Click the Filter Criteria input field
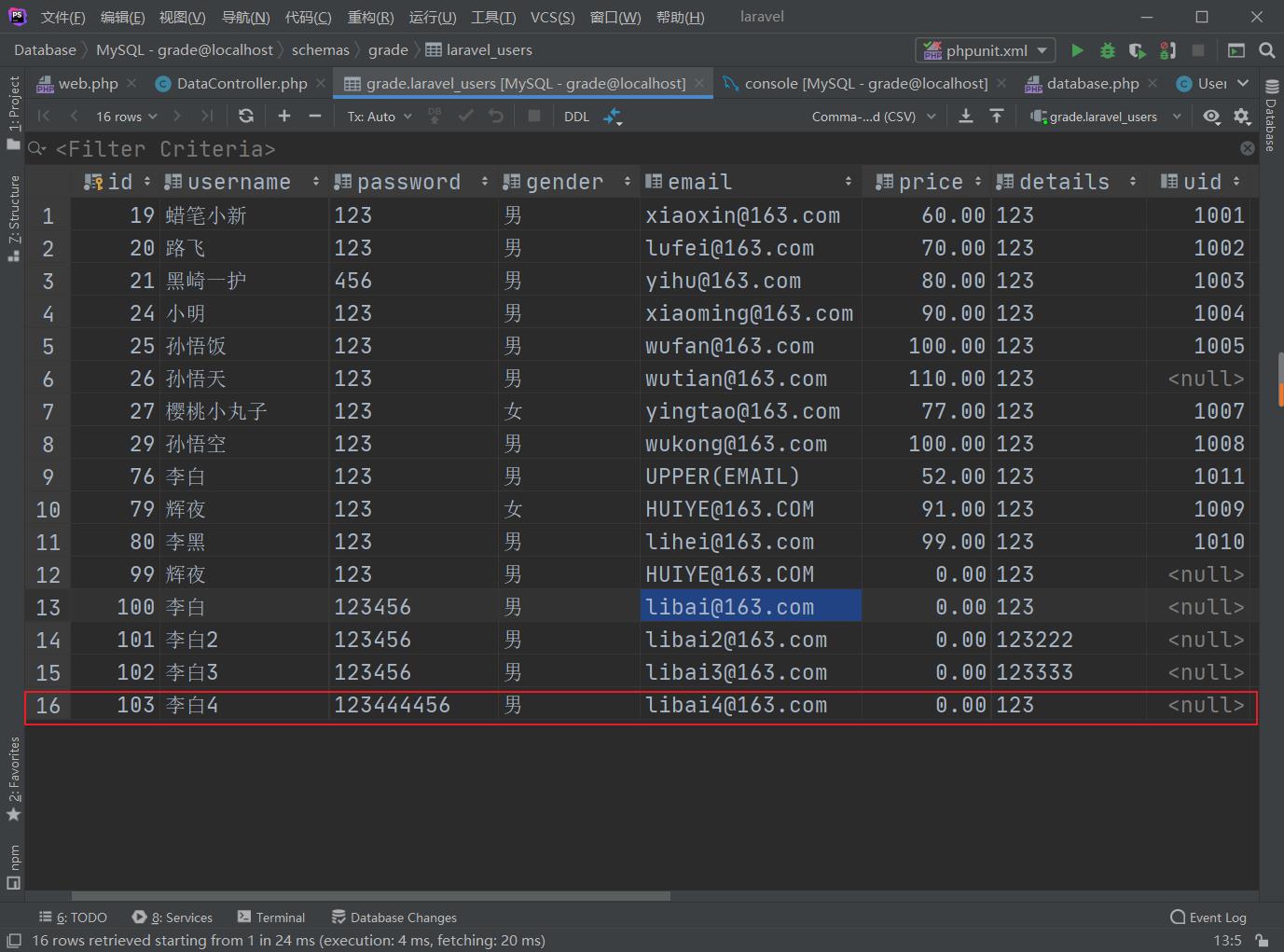The width and height of the screenshot is (1284, 952). [x=643, y=148]
